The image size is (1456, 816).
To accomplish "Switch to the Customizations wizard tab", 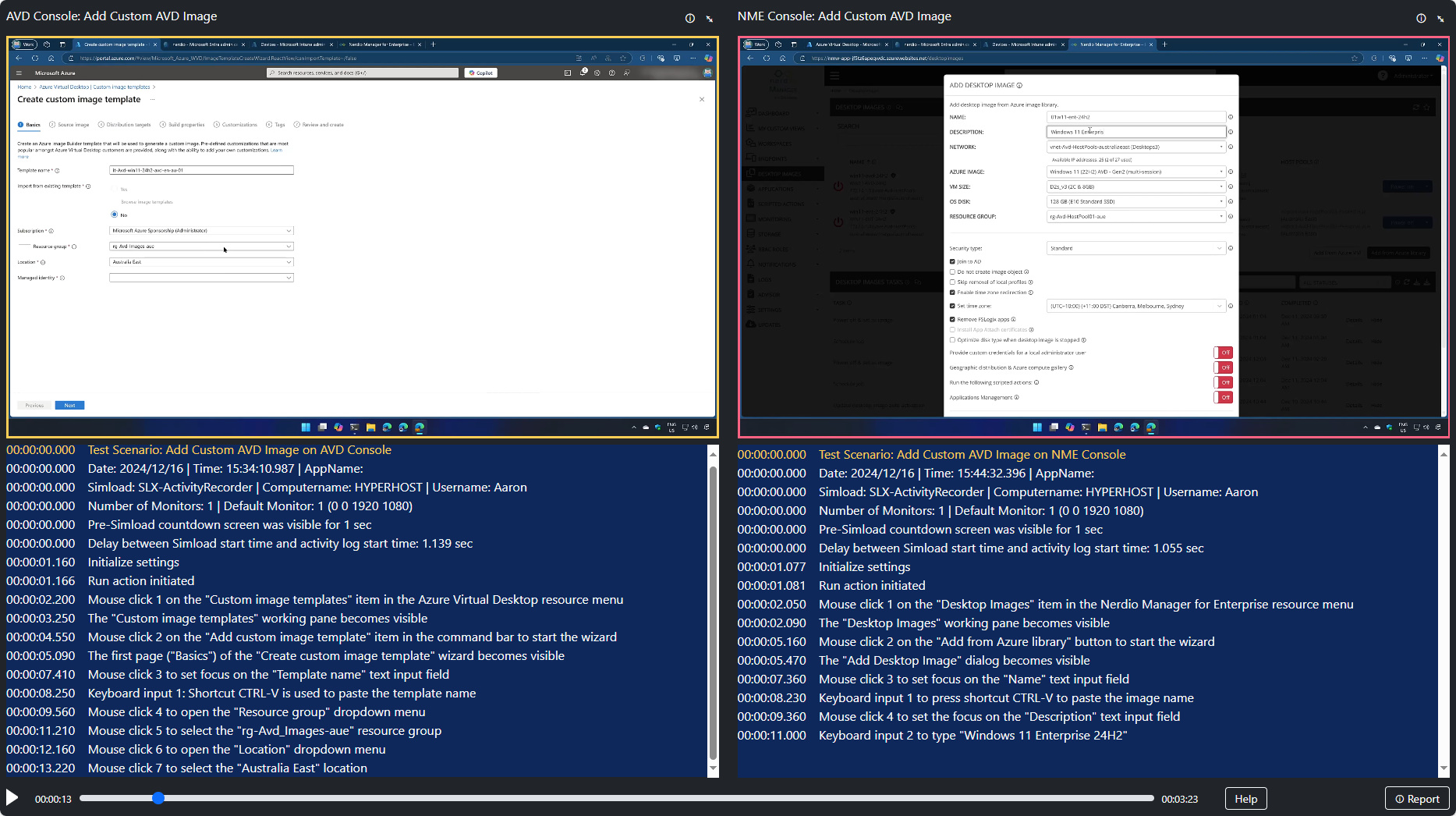I will coord(236,125).
